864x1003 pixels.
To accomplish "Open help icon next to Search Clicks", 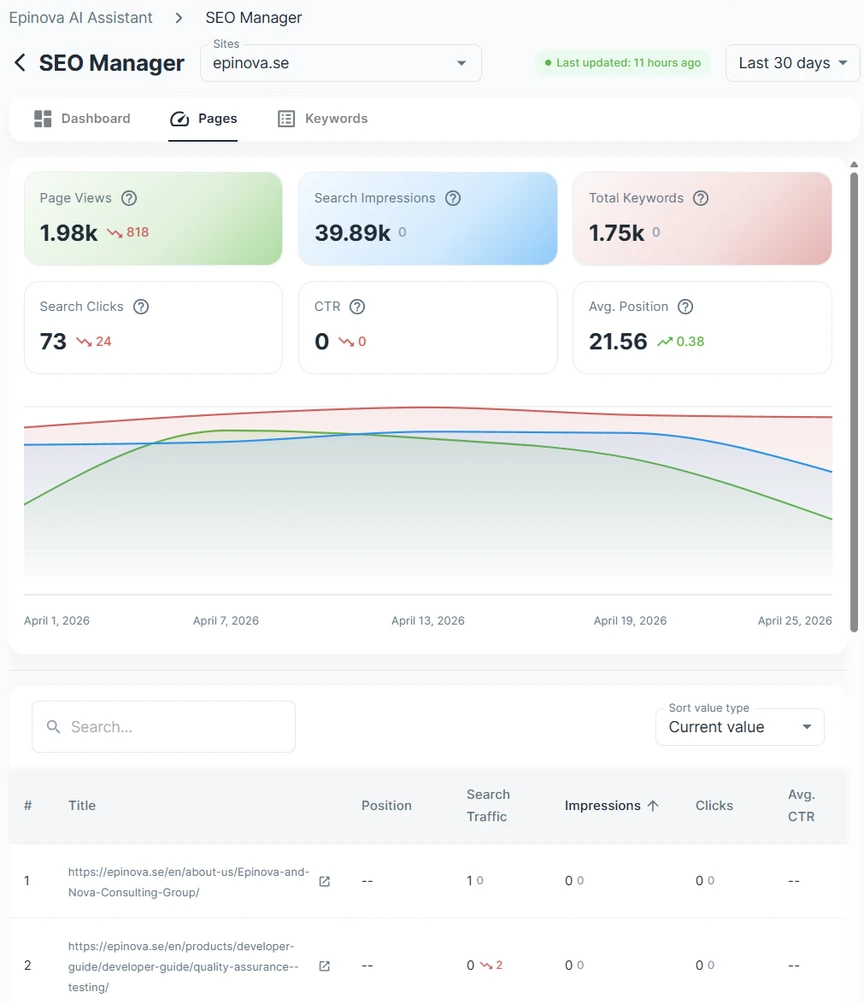I will 141,307.
